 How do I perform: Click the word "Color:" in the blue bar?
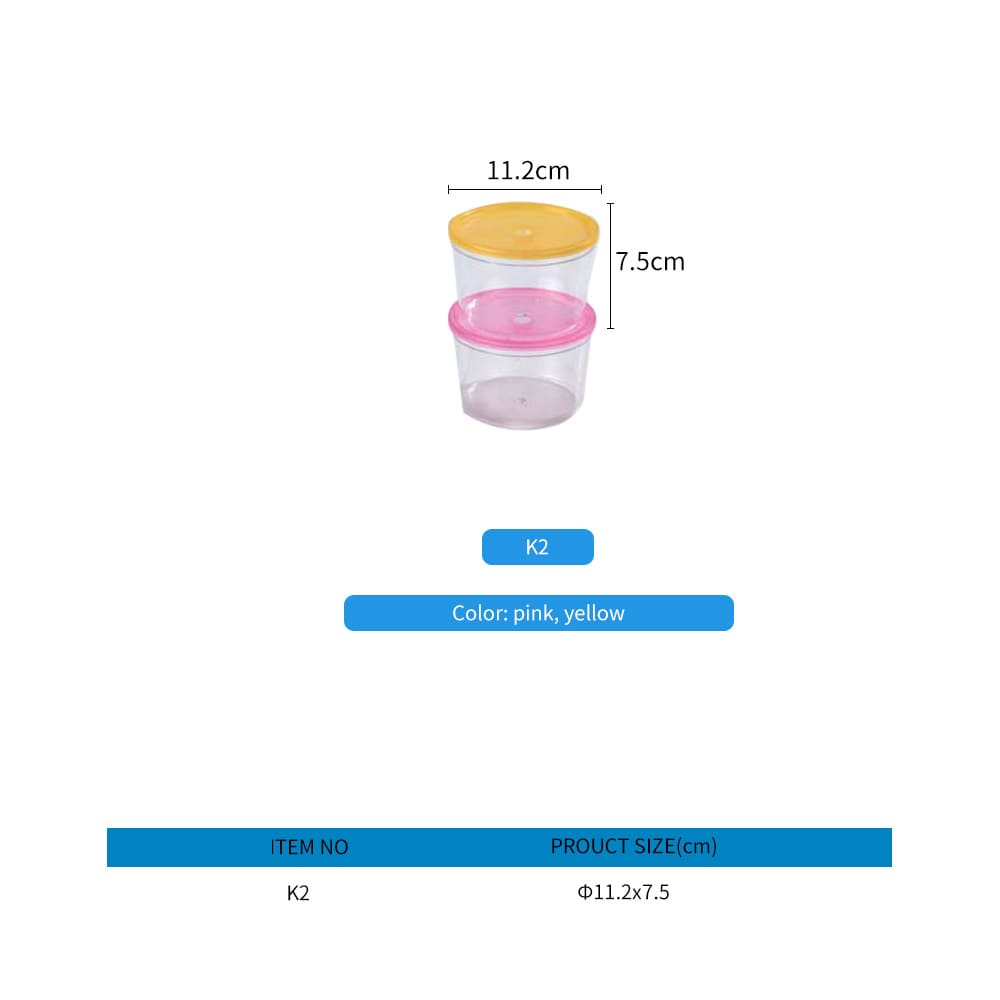[480, 613]
